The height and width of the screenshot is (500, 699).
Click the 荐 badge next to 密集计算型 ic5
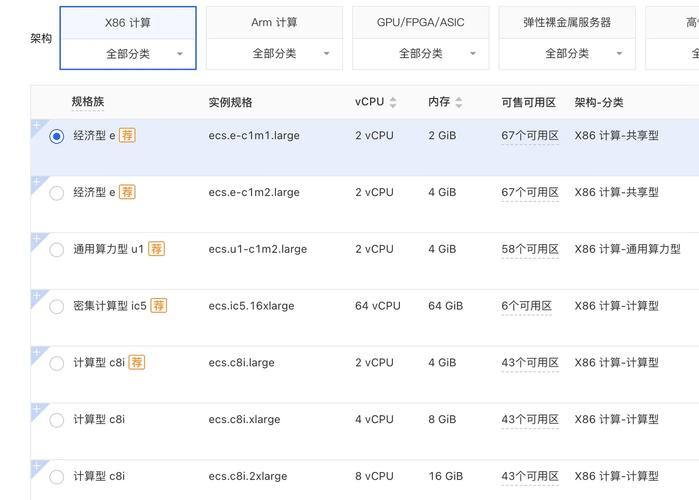pyautogui.click(x=159, y=306)
